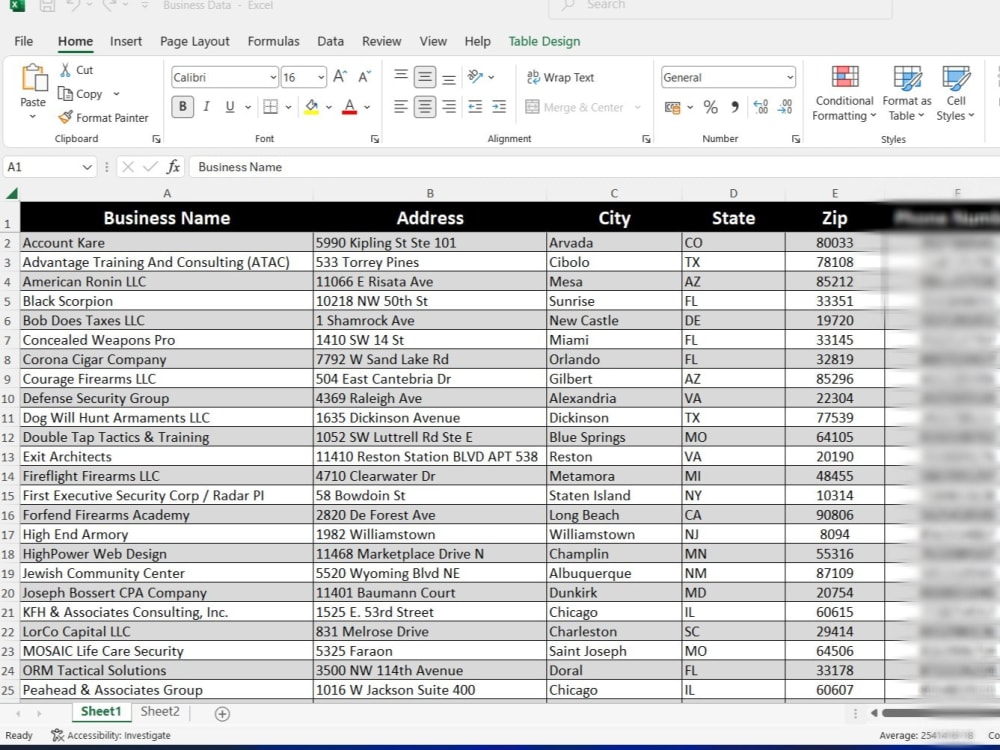Expand the Fill Color dropdown arrow
The width and height of the screenshot is (1000, 750).
[329, 107]
